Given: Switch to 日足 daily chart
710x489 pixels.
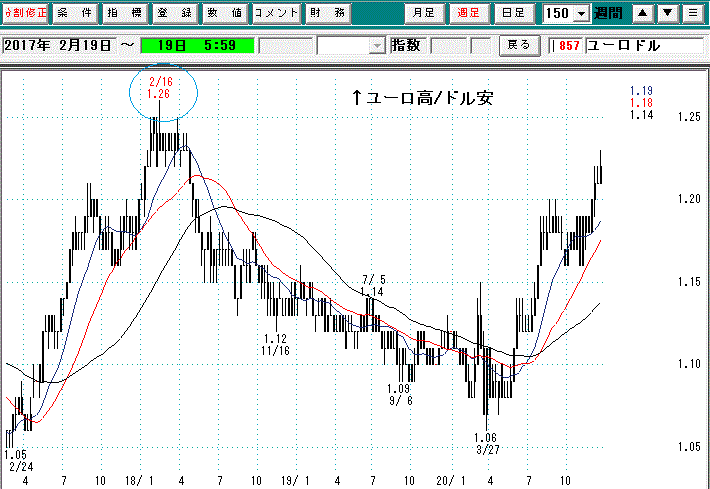Looking at the screenshot, I should 513,14.
